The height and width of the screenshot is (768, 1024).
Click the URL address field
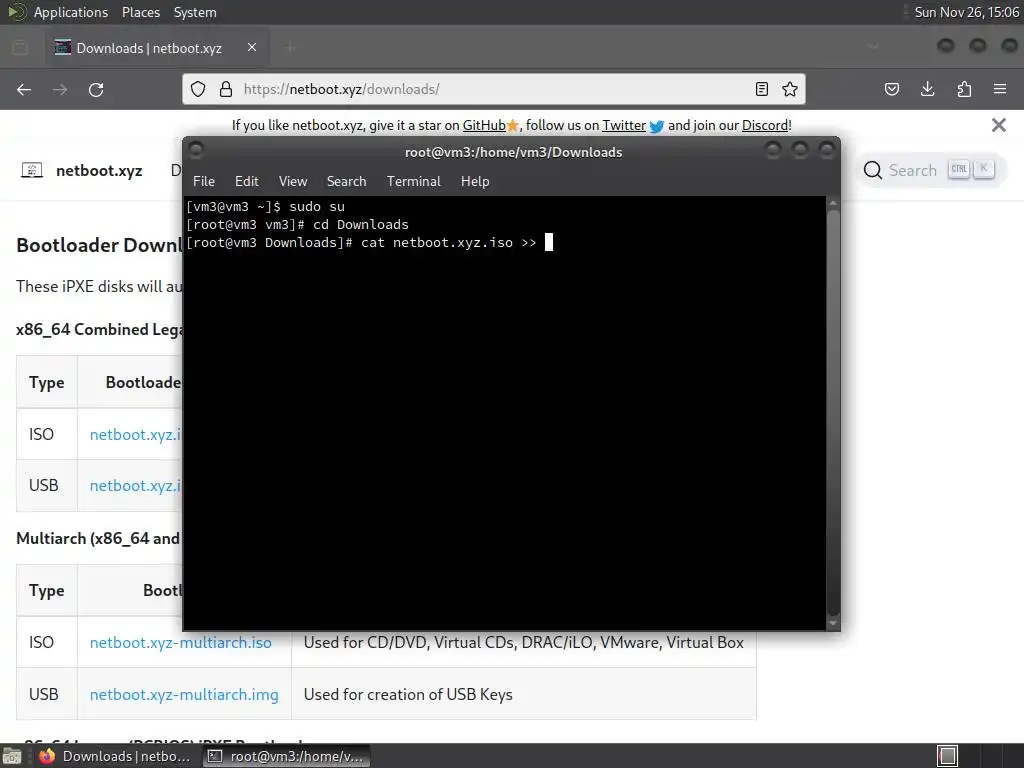coord(493,89)
